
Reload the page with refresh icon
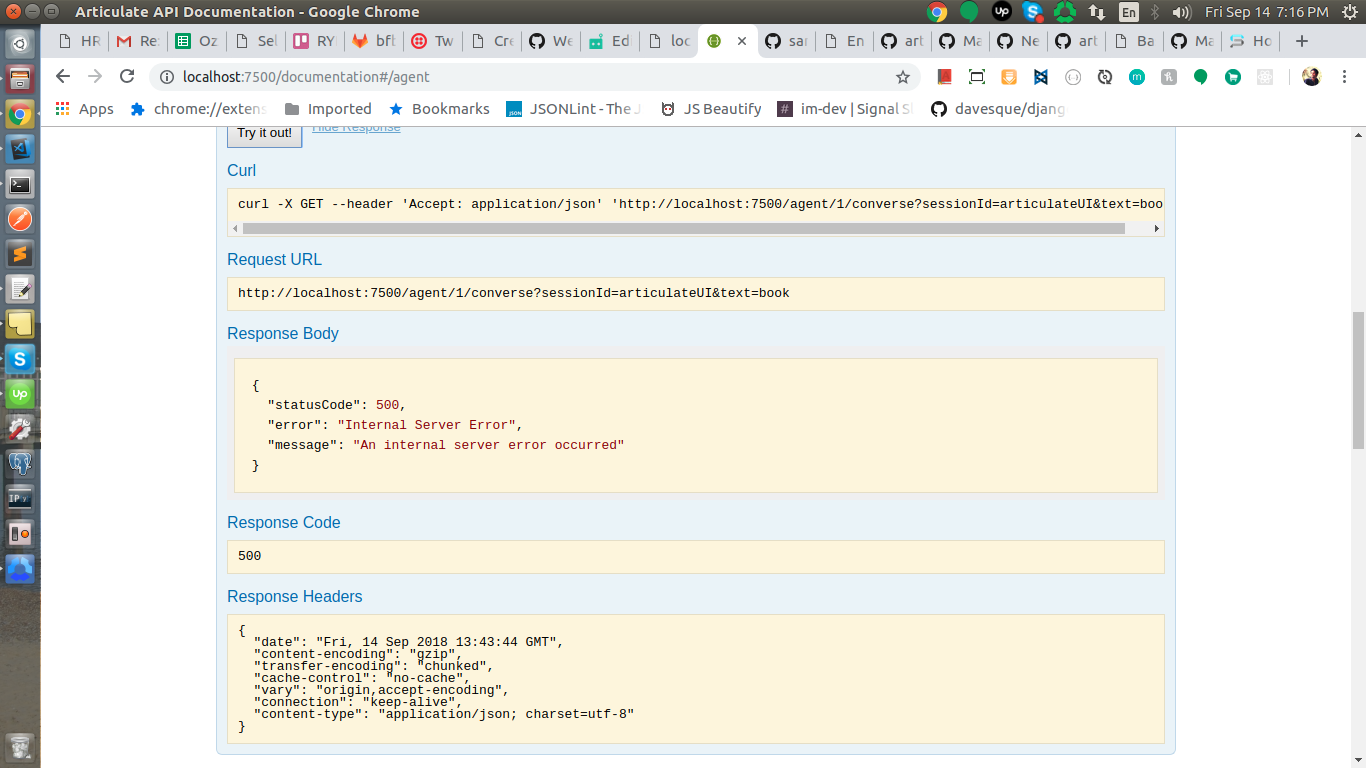click(127, 77)
